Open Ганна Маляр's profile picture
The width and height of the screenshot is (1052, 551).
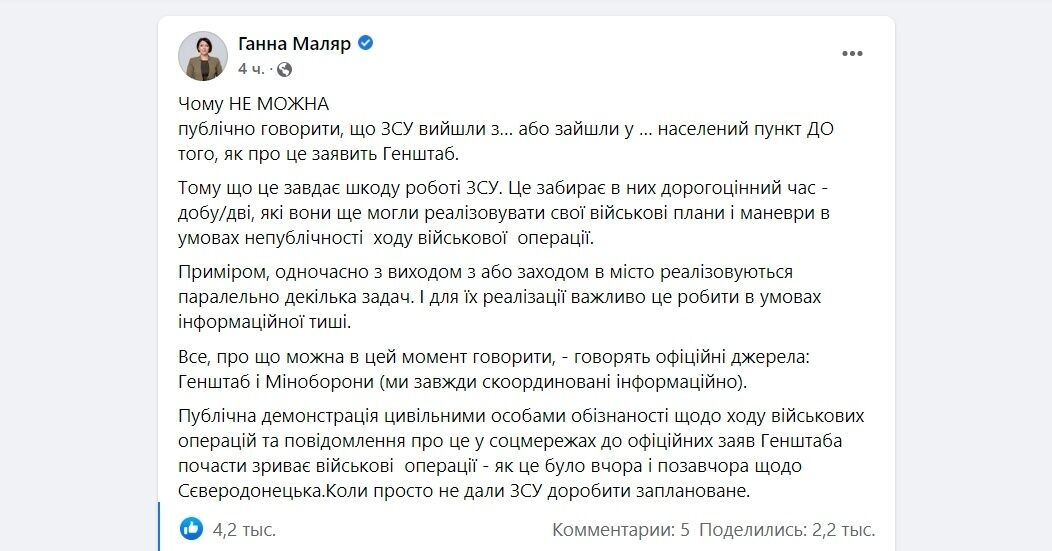coord(202,56)
